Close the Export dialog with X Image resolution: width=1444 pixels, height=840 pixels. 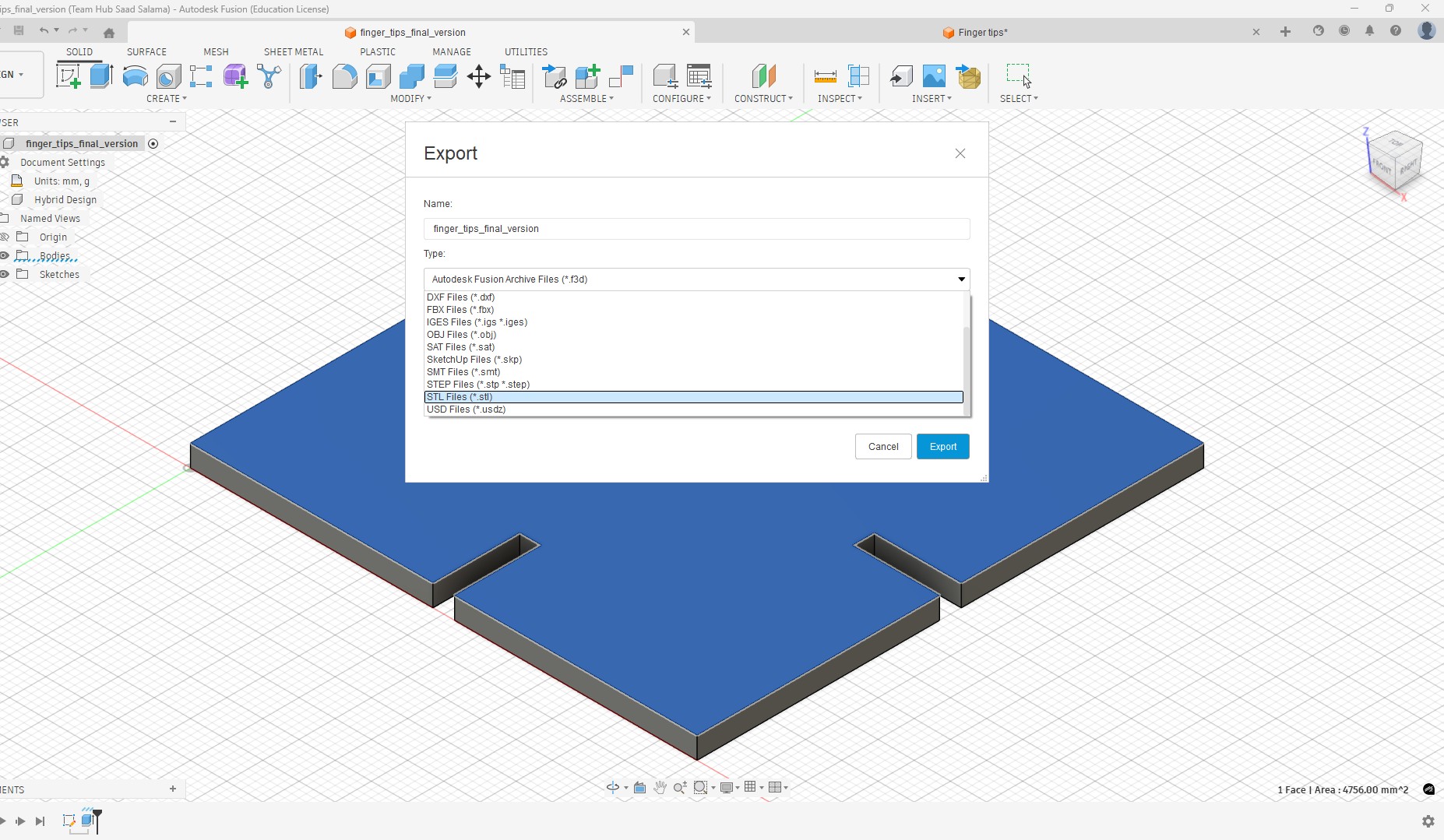point(960,153)
